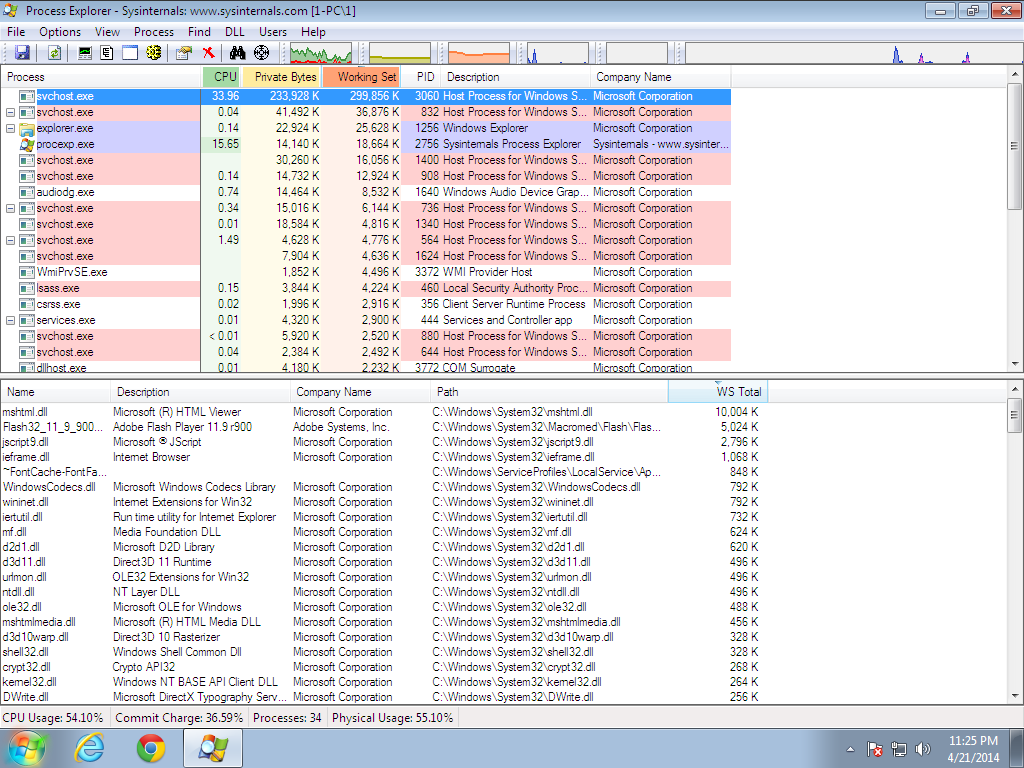Launch Google Chrome from the taskbar
Viewport: 1024px width, 768px height.
pos(151,748)
